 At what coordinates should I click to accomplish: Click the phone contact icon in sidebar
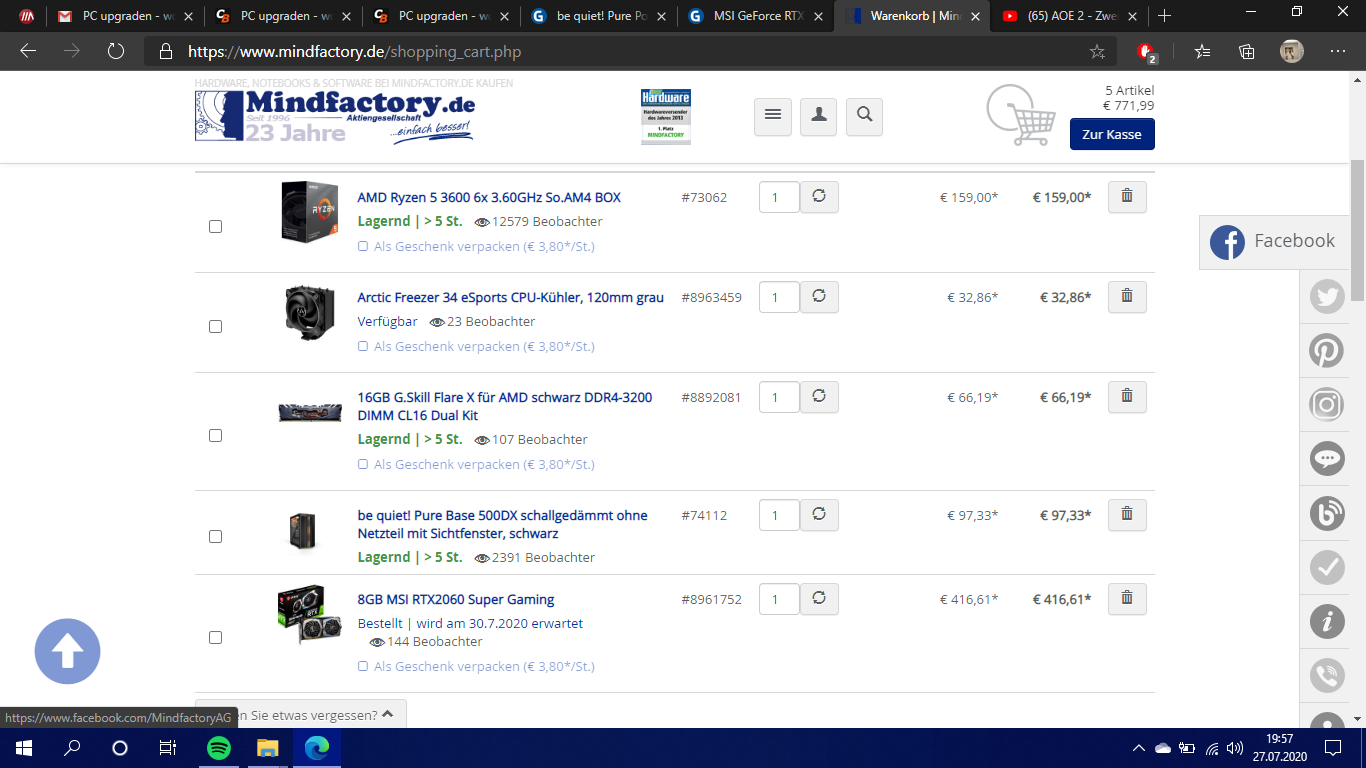pos(1327,675)
